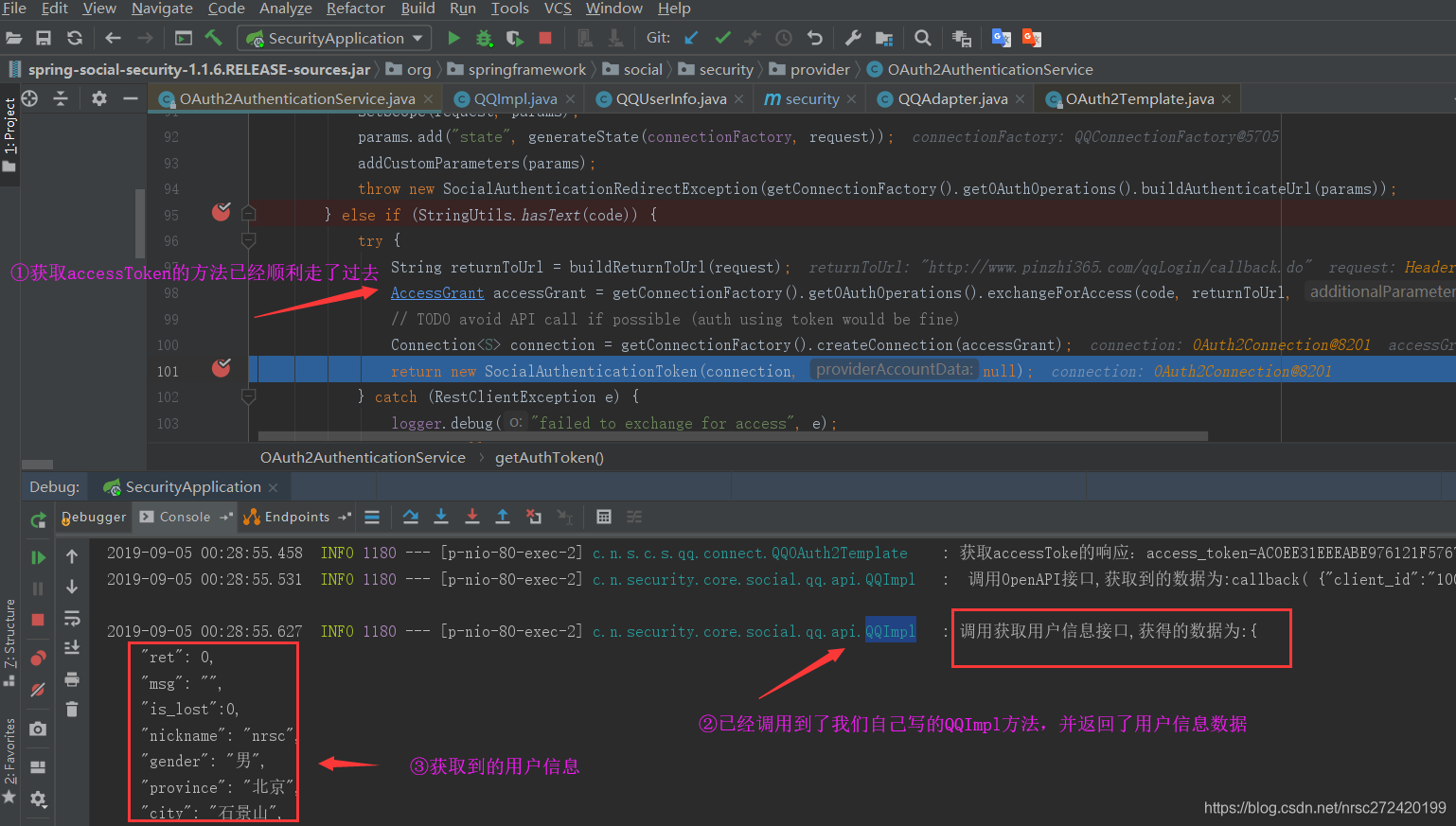
Task: Open the VCS menu
Action: [558, 9]
